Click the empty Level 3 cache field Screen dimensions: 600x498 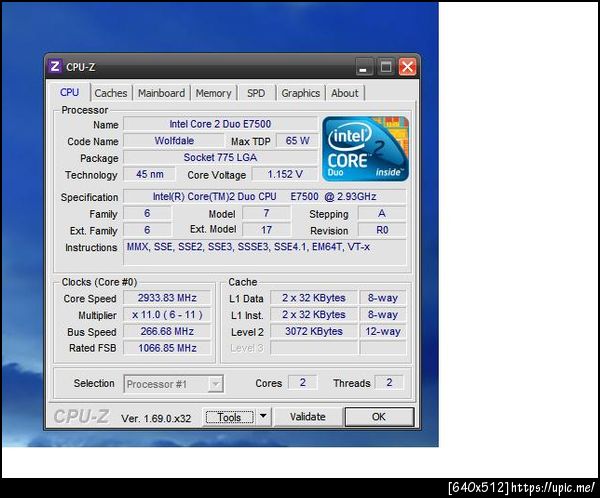(314, 348)
